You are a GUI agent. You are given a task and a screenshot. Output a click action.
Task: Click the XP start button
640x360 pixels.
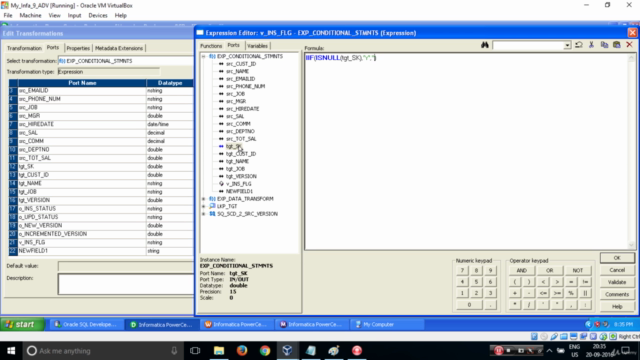[x=22, y=324]
